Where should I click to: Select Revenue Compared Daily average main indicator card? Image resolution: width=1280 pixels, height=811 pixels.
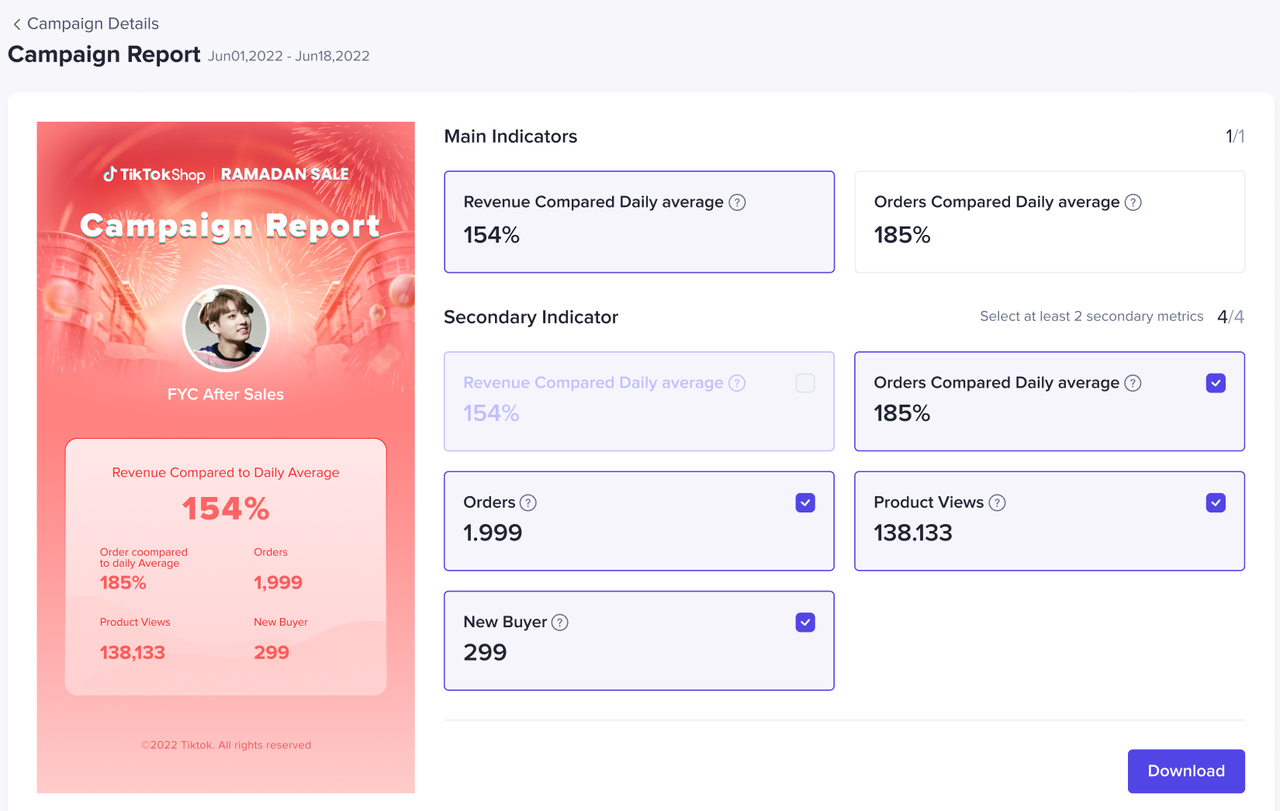[x=639, y=222]
